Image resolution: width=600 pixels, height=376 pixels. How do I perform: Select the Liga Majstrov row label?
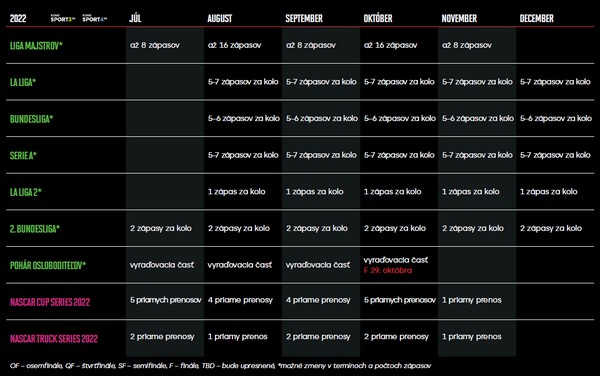[36, 46]
